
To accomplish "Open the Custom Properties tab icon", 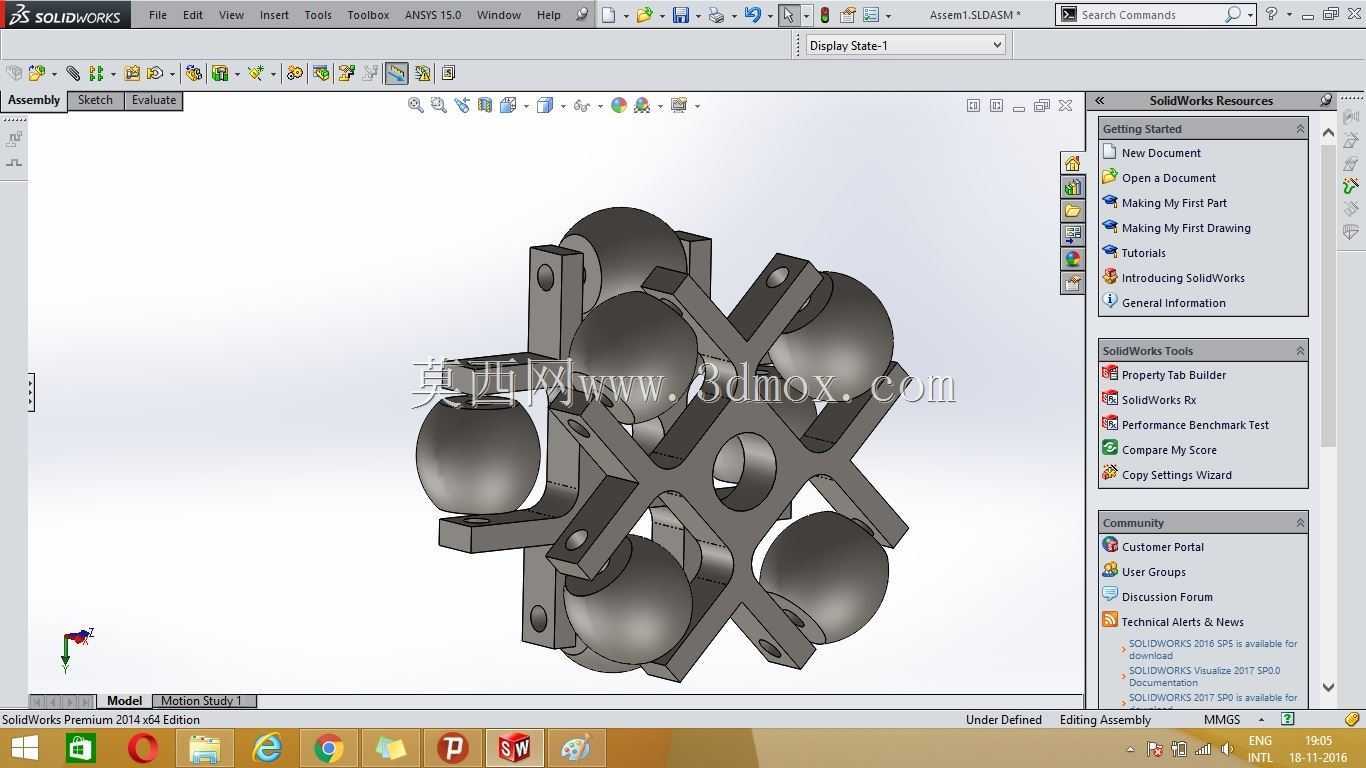I will [1072, 283].
